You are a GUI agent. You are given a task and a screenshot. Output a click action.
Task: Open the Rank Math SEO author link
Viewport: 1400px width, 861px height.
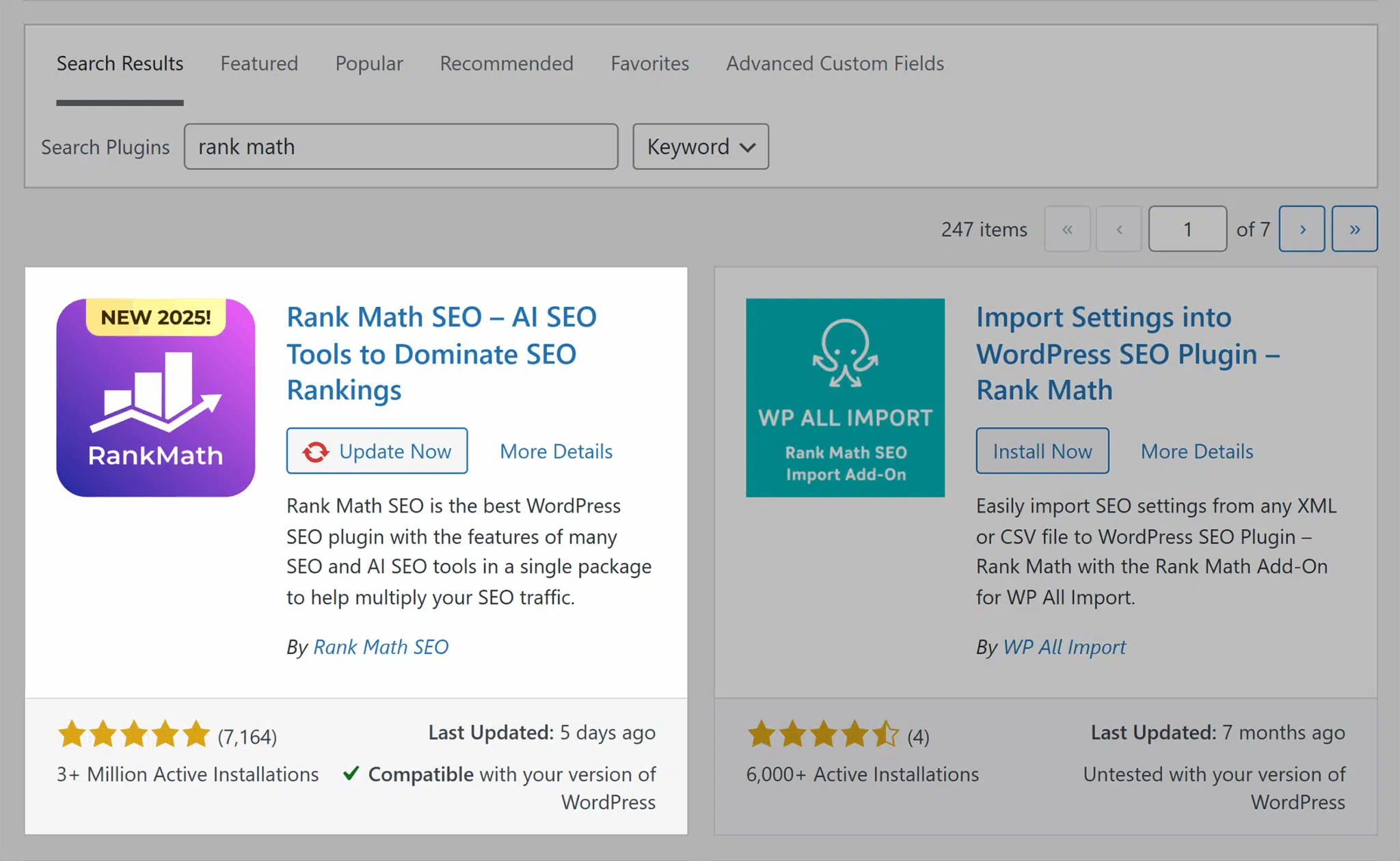coord(381,646)
